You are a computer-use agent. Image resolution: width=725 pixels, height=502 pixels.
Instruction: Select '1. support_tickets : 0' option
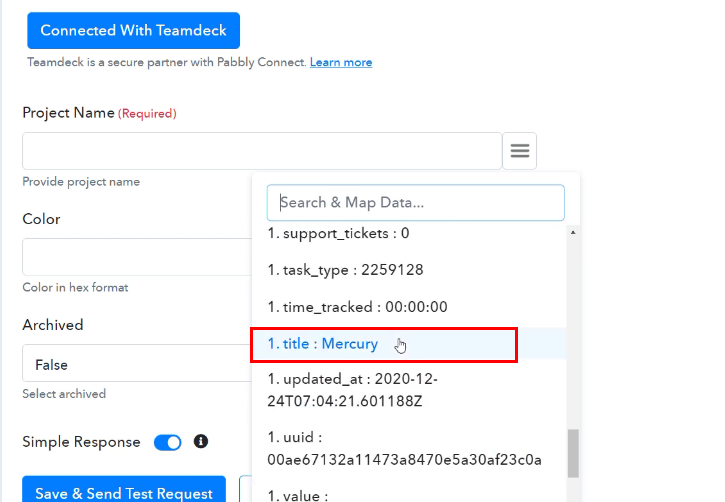tap(409, 233)
